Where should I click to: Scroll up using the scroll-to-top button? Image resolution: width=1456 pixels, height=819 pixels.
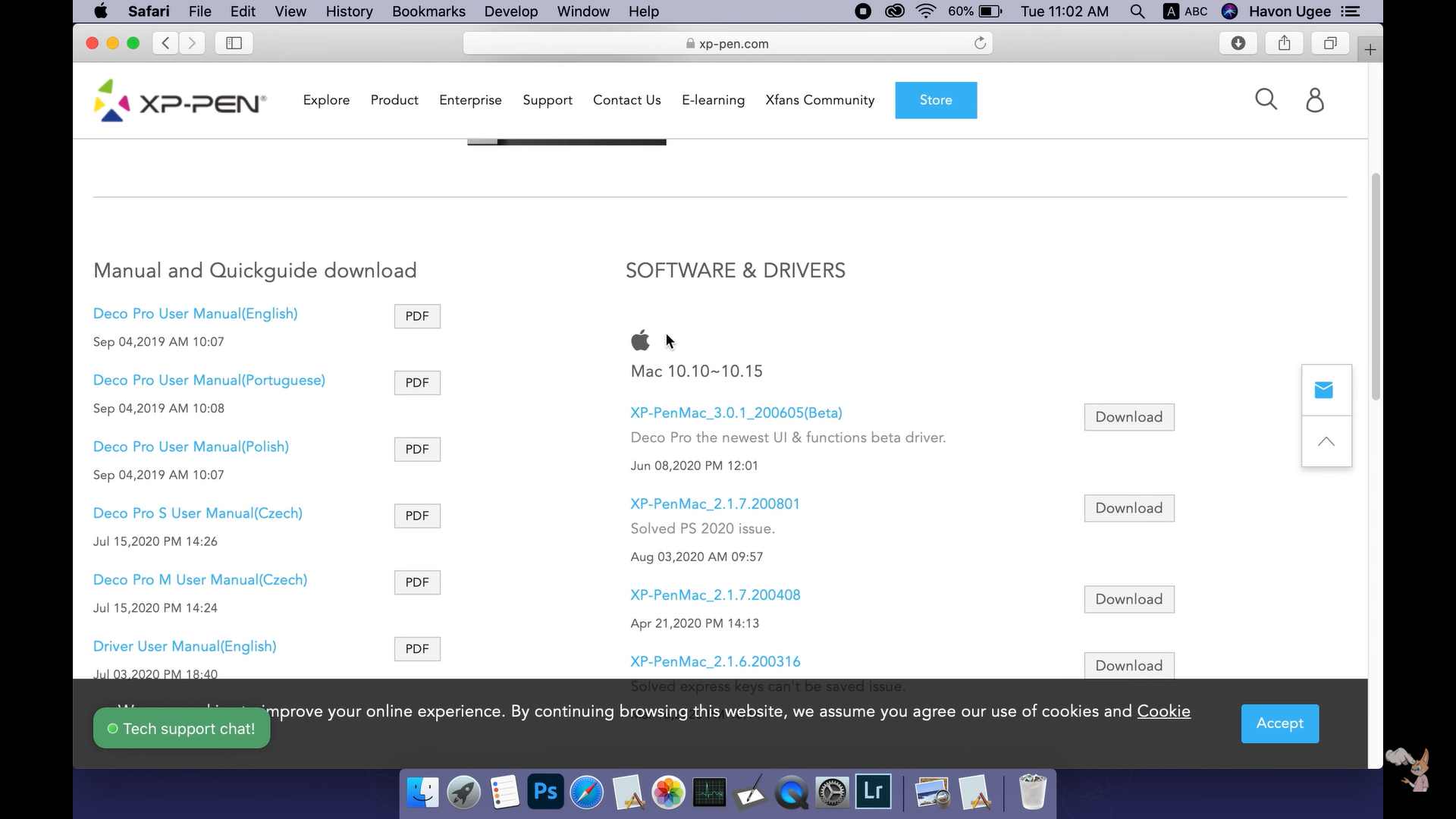point(1327,441)
